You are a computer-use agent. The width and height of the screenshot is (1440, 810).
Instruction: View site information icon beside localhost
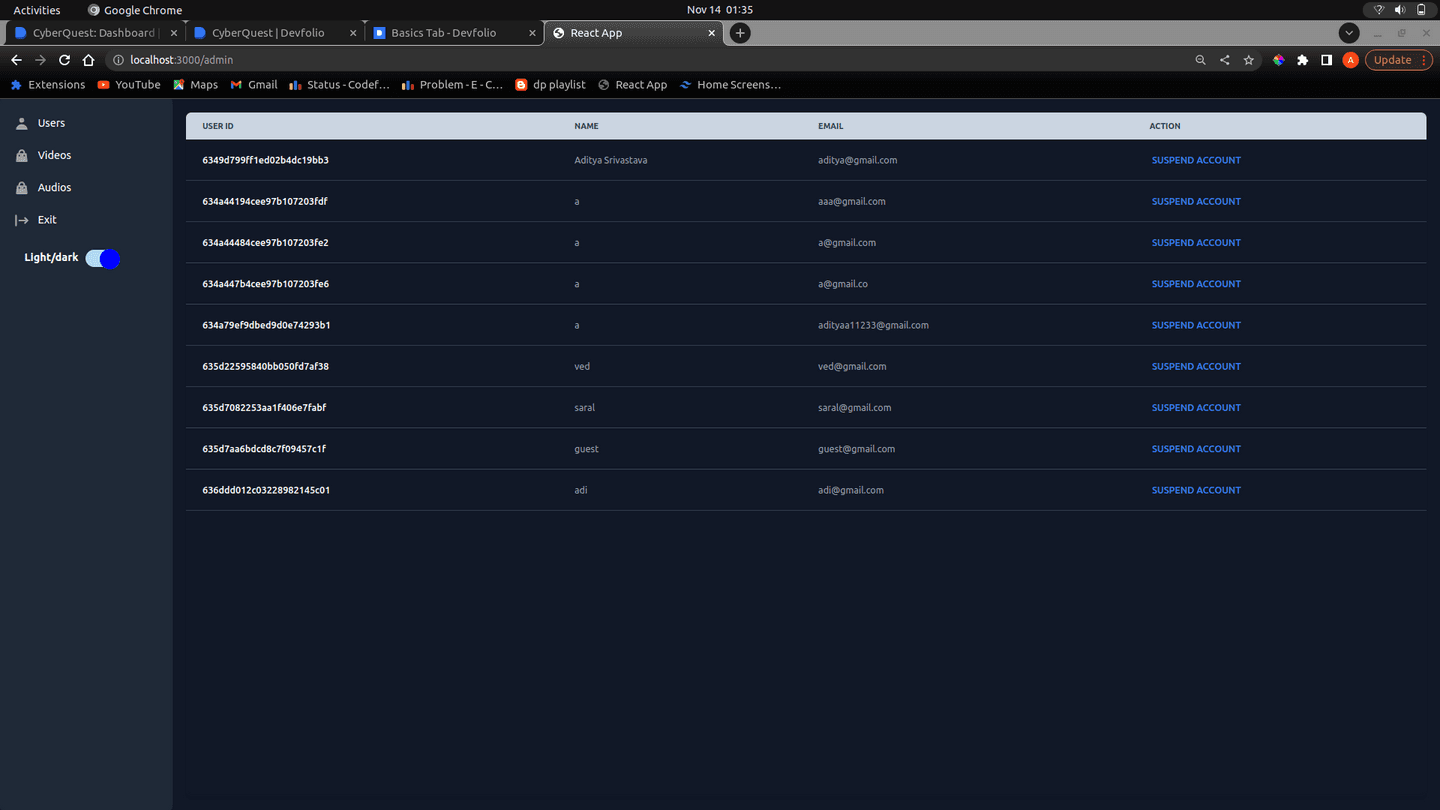click(118, 60)
